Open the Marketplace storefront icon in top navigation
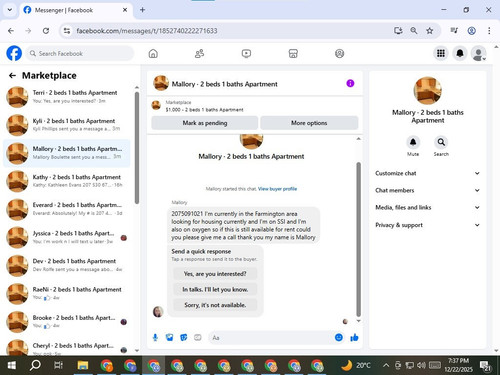The width and height of the screenshot is (500, 375). 293,53
